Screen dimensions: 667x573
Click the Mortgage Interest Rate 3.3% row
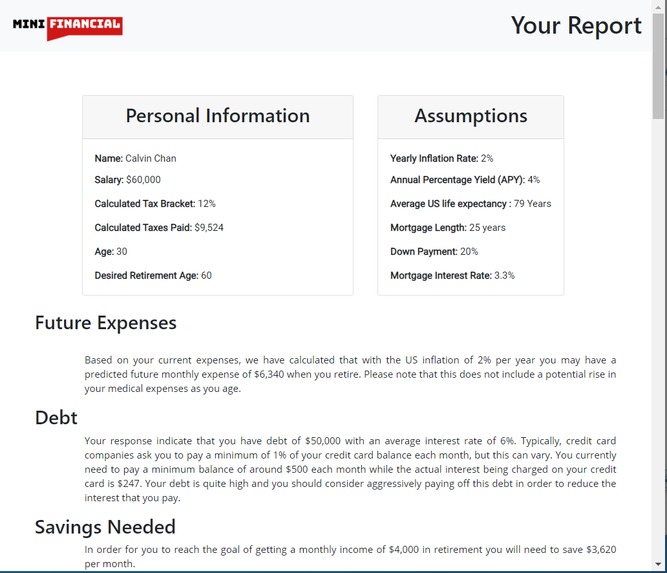(x=452, y=275)
